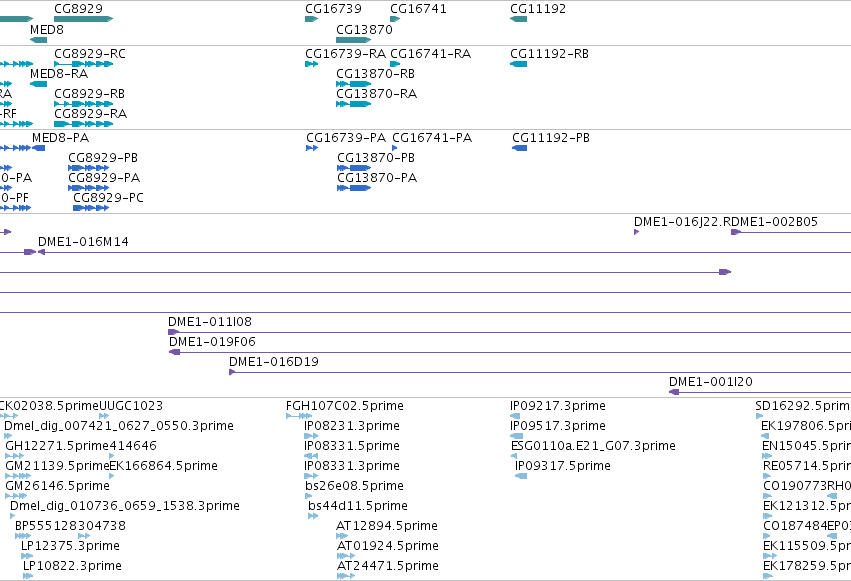This screenshot has width=851, height=581.
Task: Select the GM26146.5prime EST label
Action: 58,486
